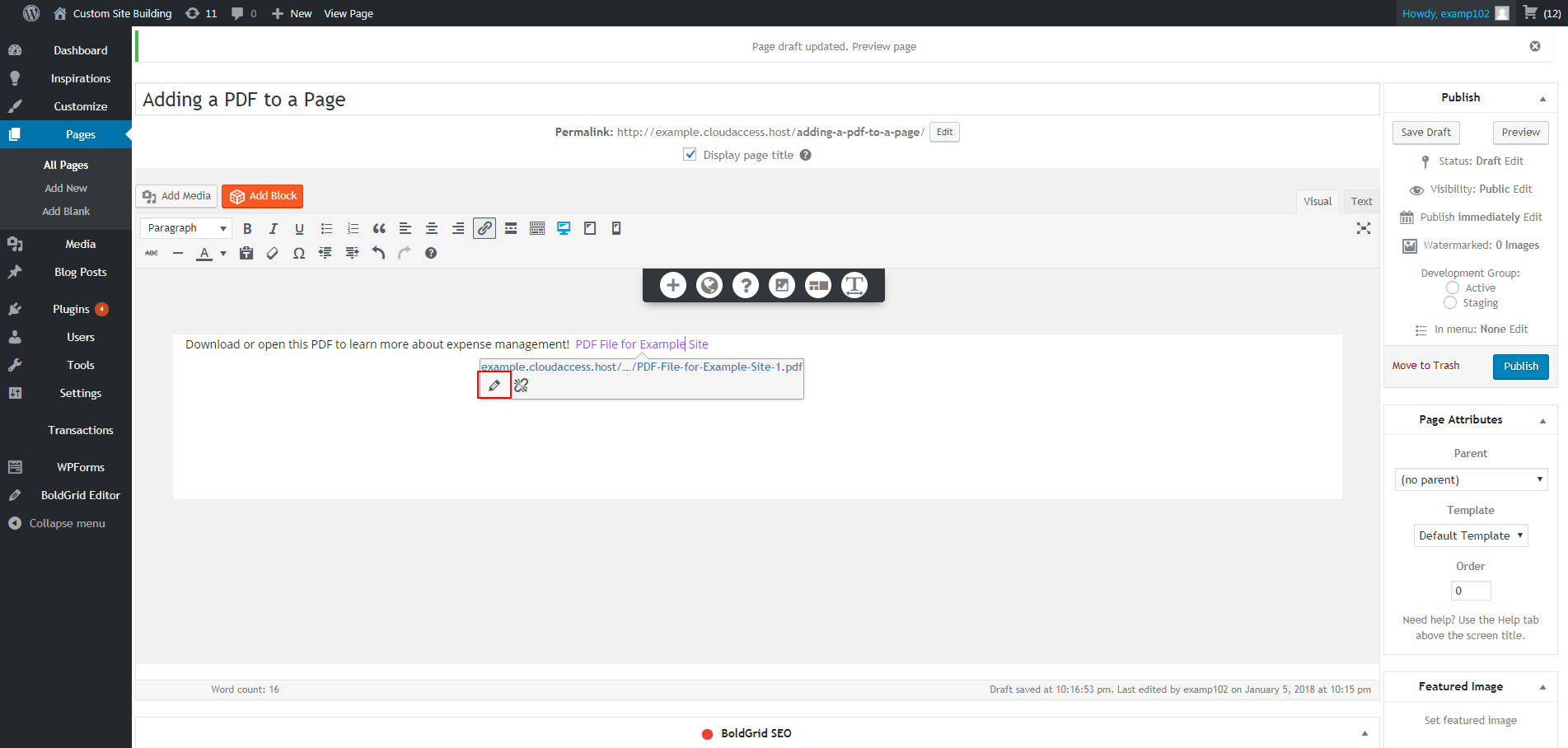1568x748 pixels.
Task: Toggle bold formatting in editor toolbar
Action: pyautogui.click(x=247, y=228)
